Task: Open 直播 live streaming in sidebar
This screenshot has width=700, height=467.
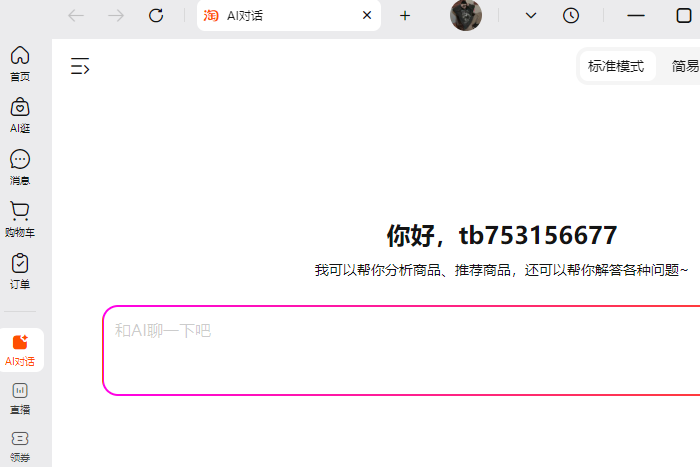Action: click(20, 396)
